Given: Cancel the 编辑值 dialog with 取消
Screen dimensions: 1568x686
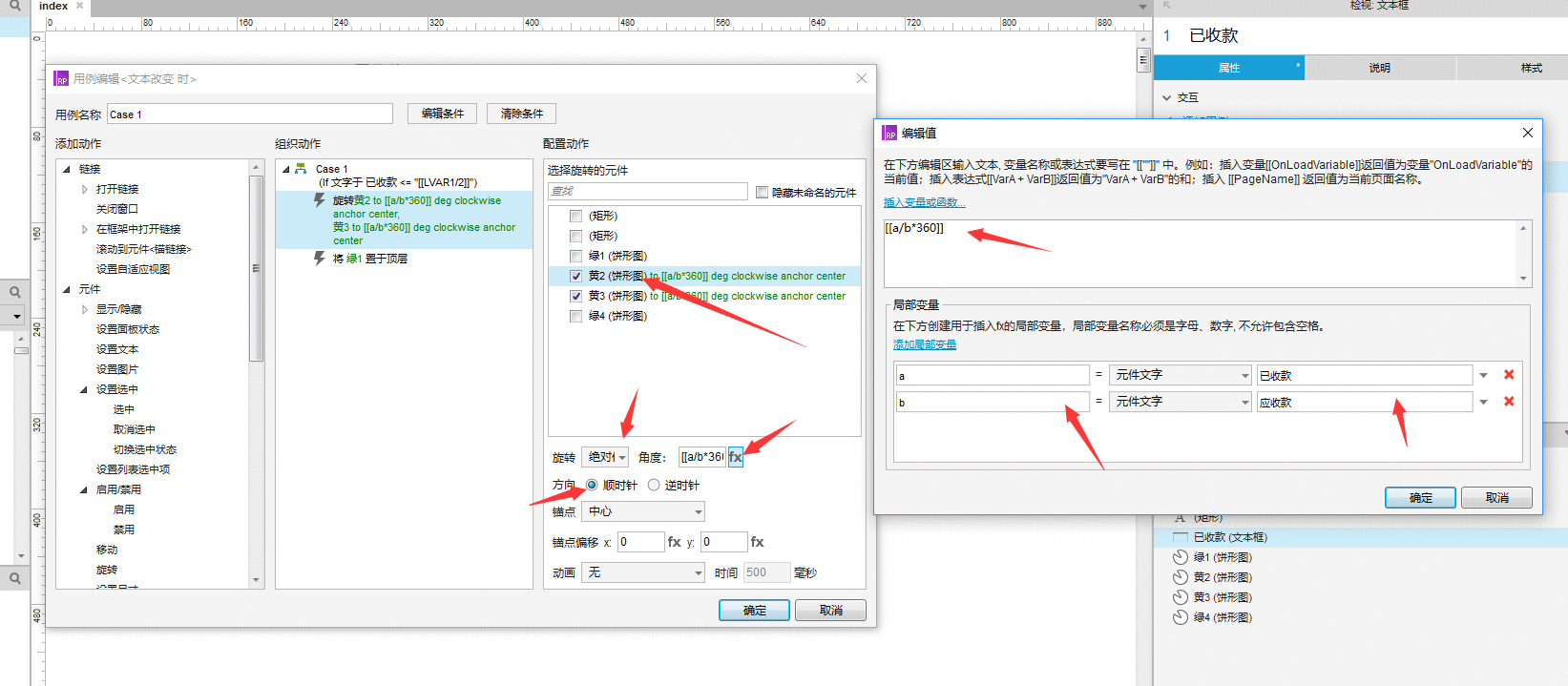Looking at the screenshot, I should pos(1497,498).
